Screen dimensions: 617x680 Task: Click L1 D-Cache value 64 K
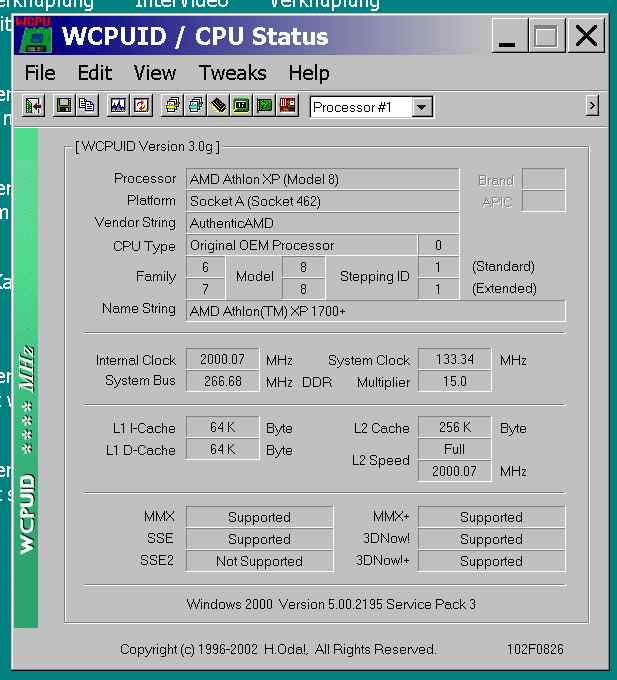click(x=222, y=449)
